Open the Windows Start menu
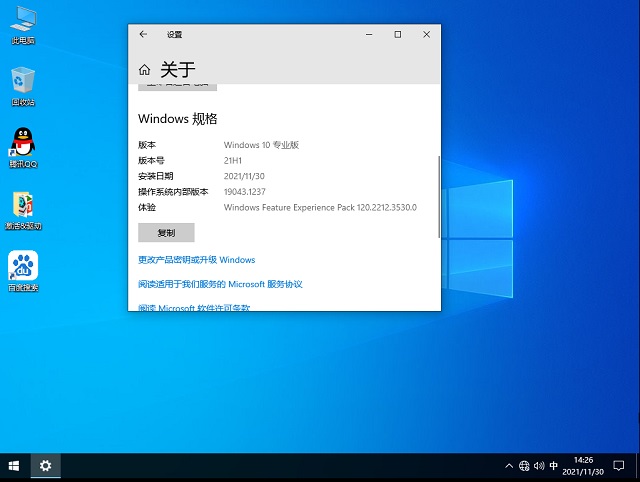 (14, 466)
